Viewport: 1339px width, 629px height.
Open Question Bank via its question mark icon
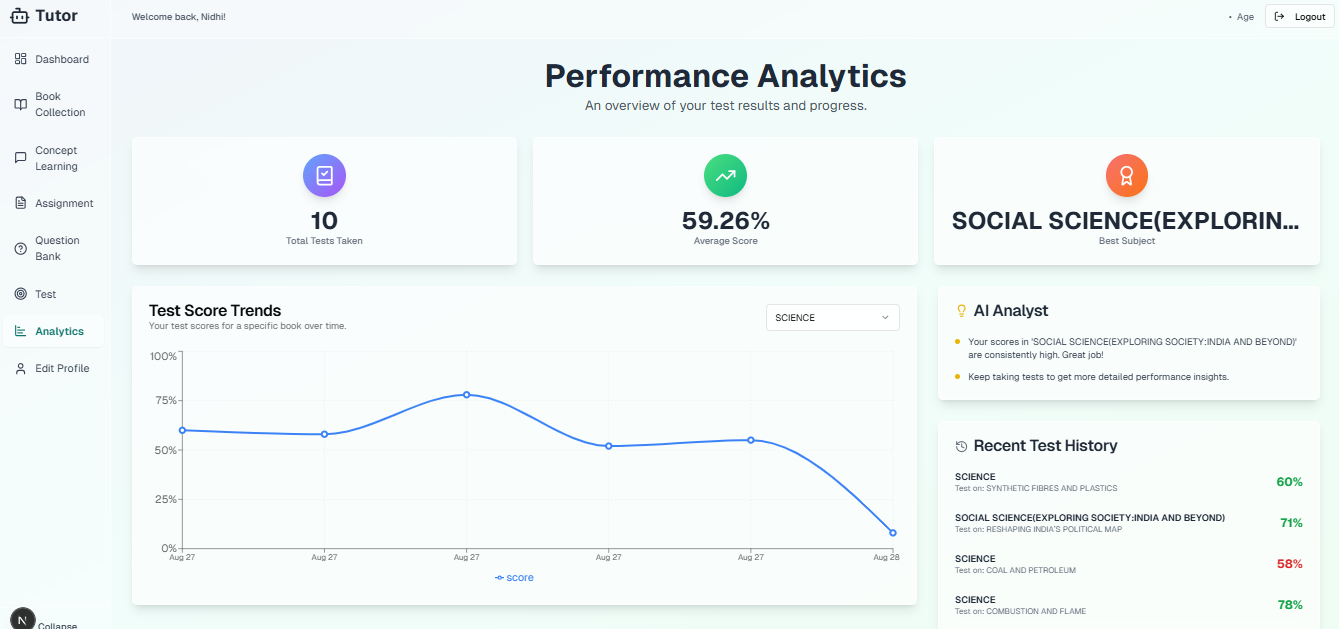coord(20,247)
